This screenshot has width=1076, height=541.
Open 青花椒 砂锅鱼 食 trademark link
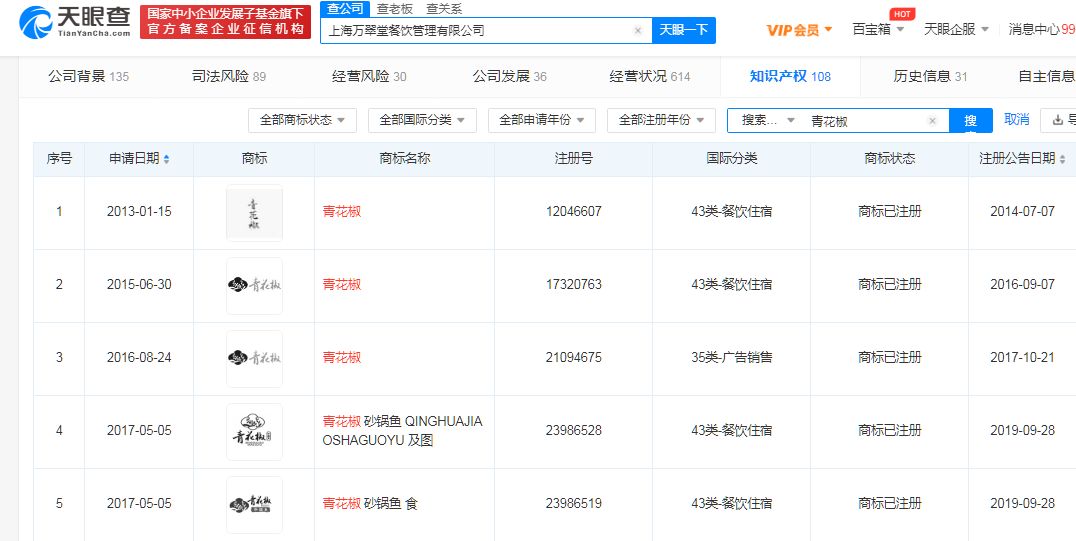pyautogui.click(x=370, y=503)
